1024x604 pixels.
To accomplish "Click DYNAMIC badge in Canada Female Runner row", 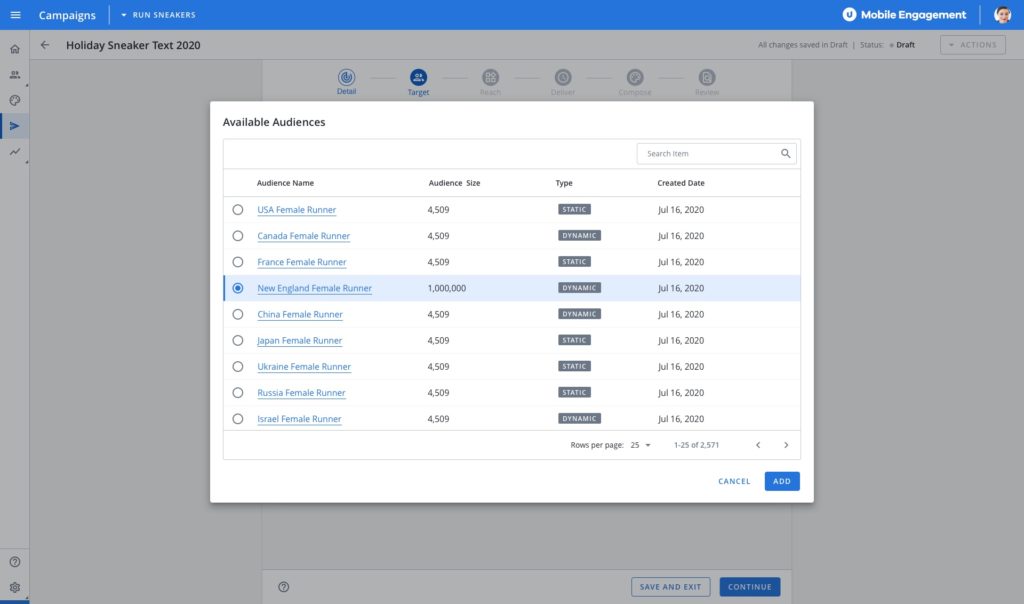I will (579, 236).
